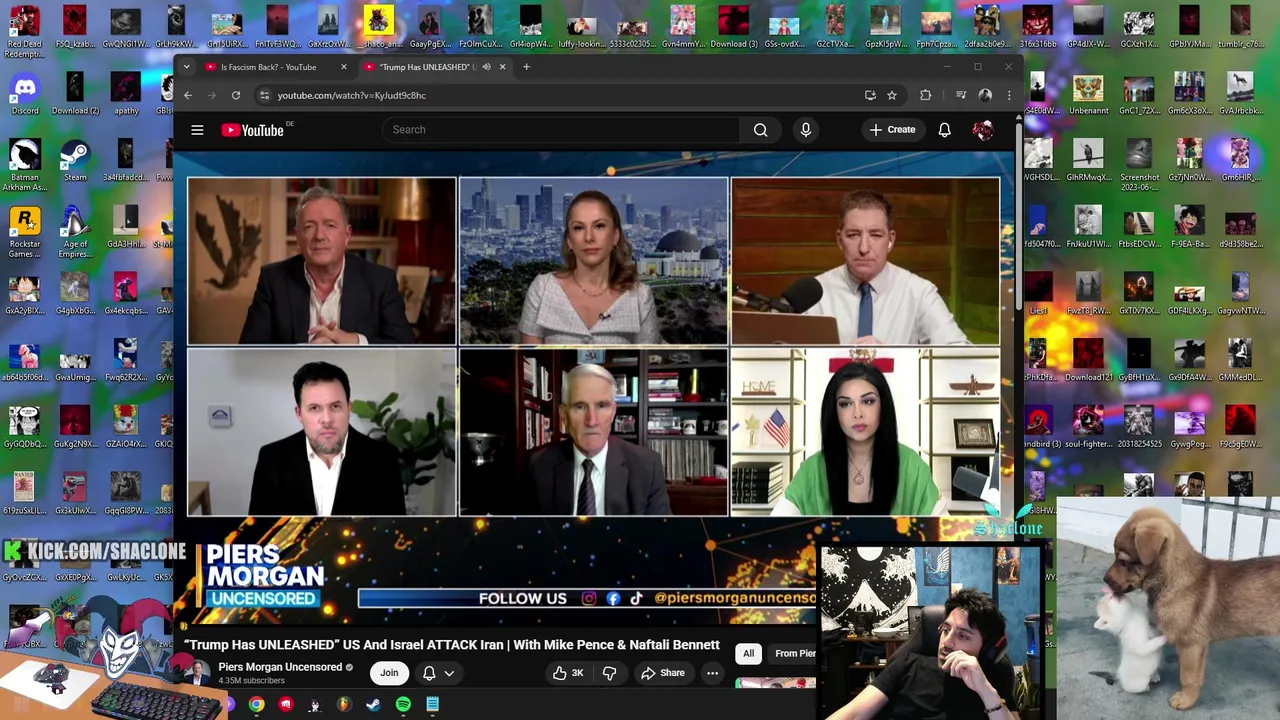Open the YouTube account avatar menu

(x=983, y=130)
